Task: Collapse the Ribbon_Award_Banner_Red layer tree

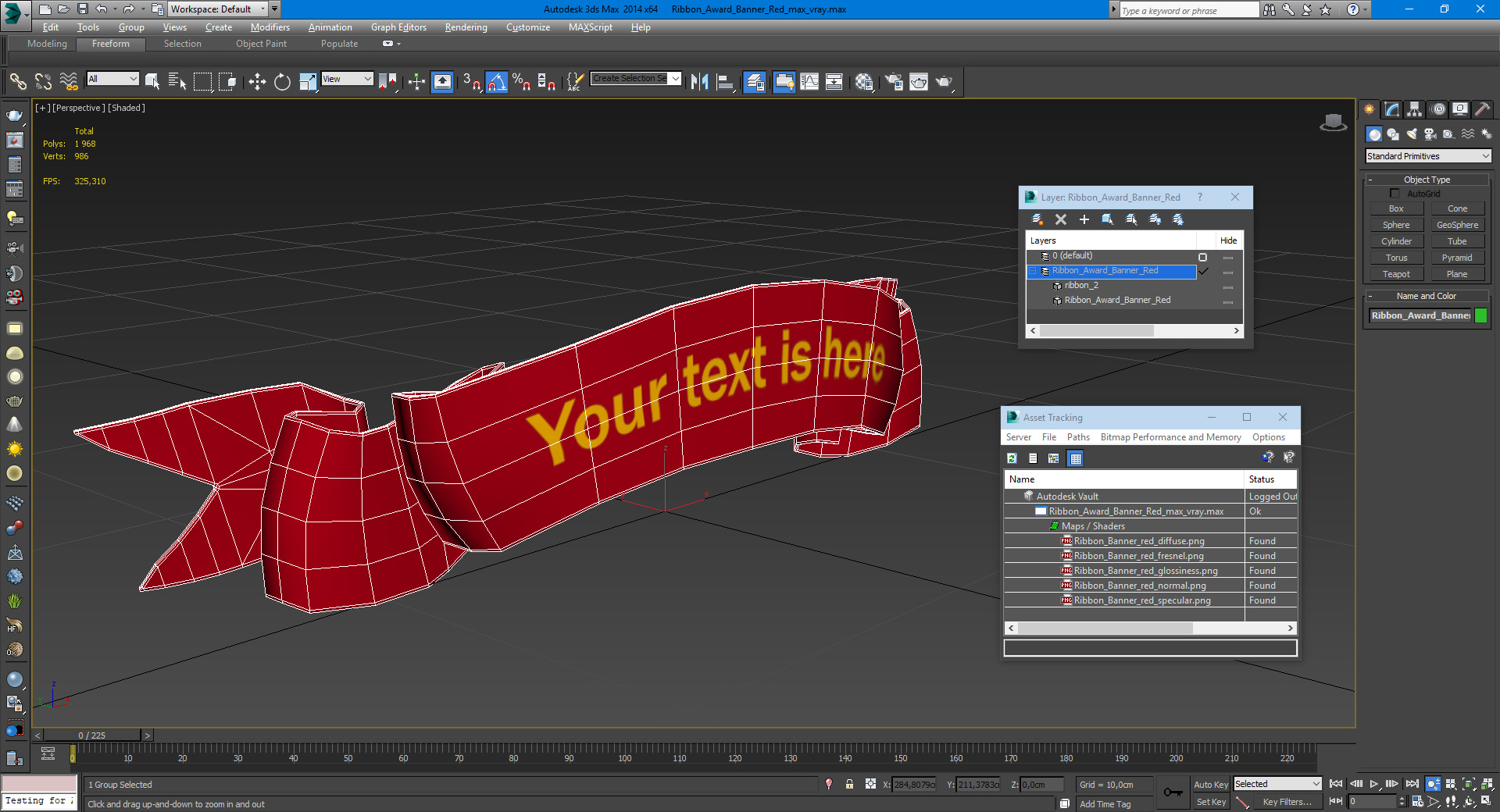Action: 1033,271
